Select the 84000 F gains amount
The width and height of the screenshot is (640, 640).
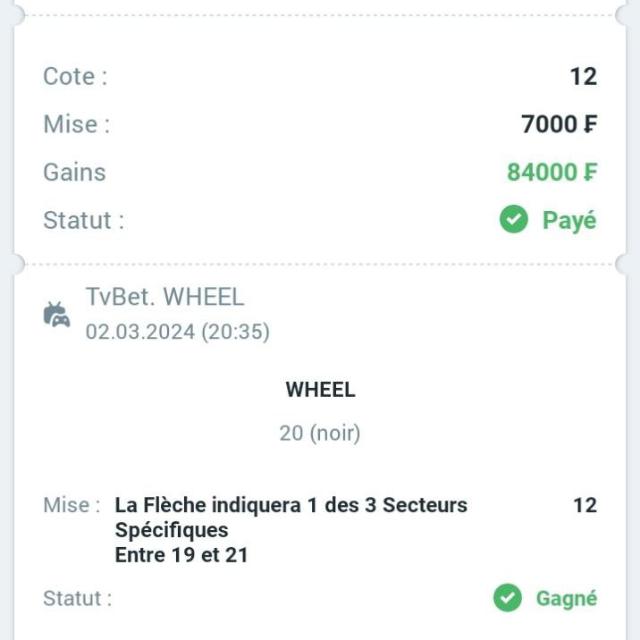(552, 172)
